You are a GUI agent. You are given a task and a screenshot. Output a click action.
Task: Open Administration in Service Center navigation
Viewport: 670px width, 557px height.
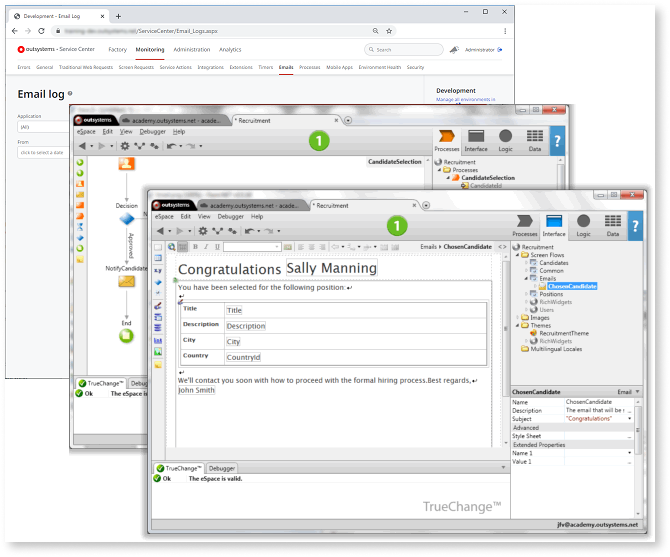tap(191, 50)
